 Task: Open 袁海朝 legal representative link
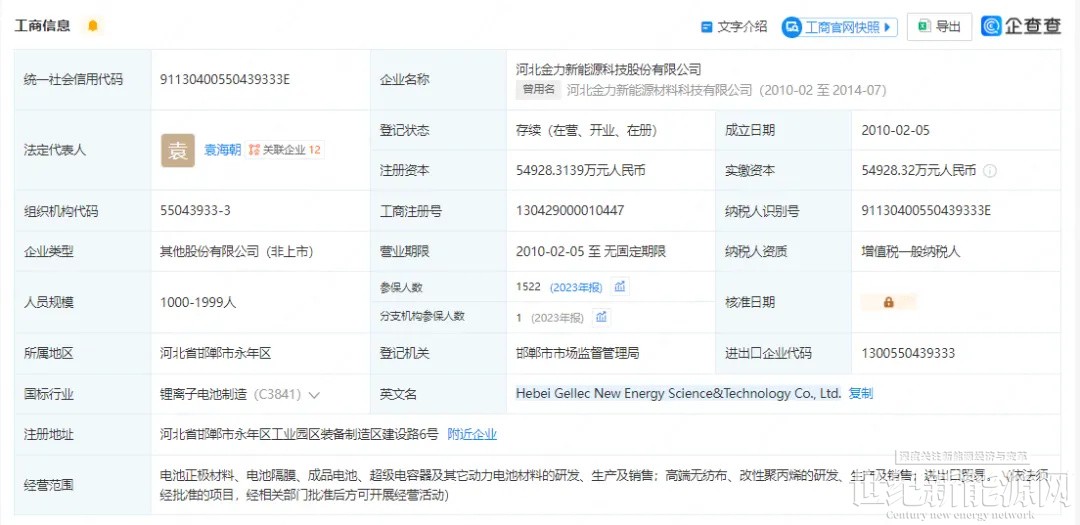pyautogui.click(x=222, y=150)
